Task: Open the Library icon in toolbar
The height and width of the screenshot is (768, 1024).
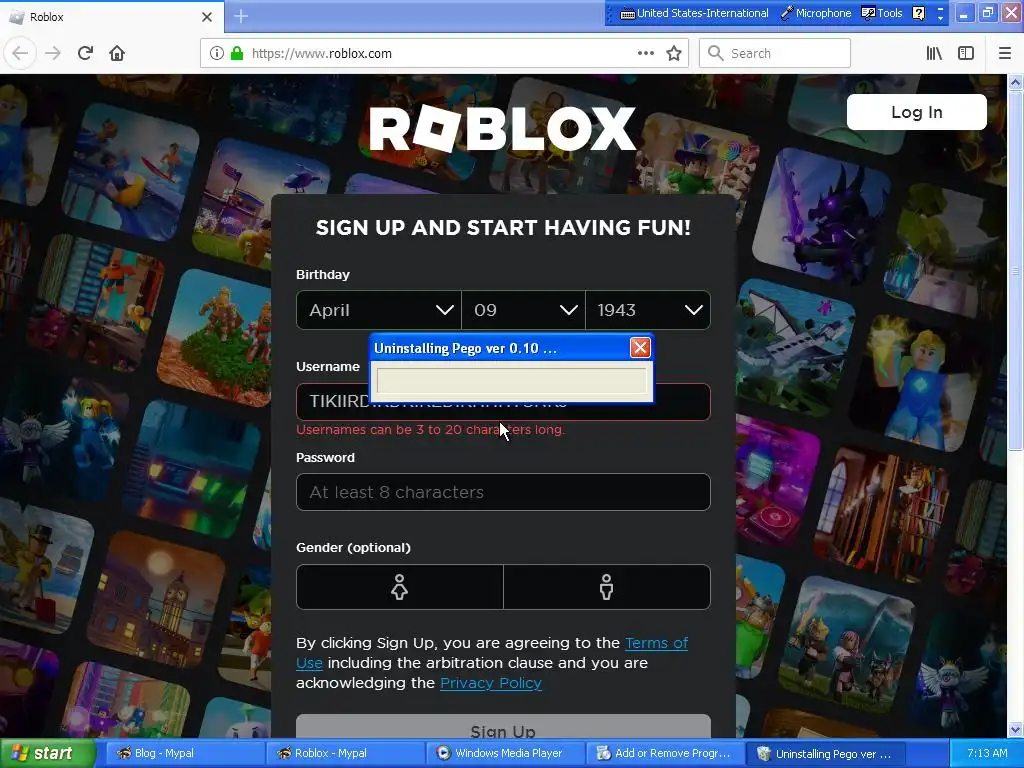Action: tap(934, 53)
